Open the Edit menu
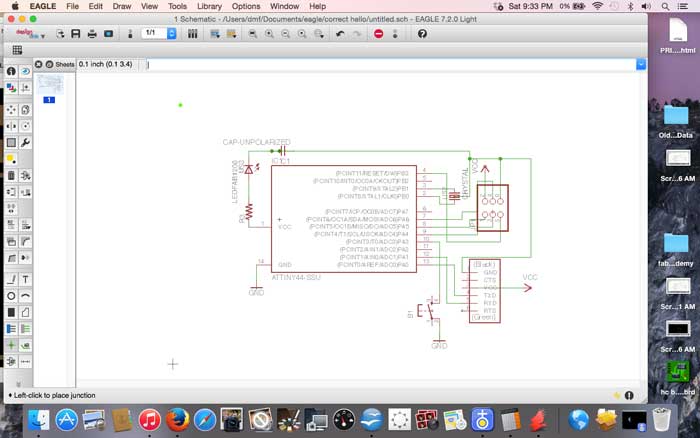700x438 pixels. coord(96,6)
